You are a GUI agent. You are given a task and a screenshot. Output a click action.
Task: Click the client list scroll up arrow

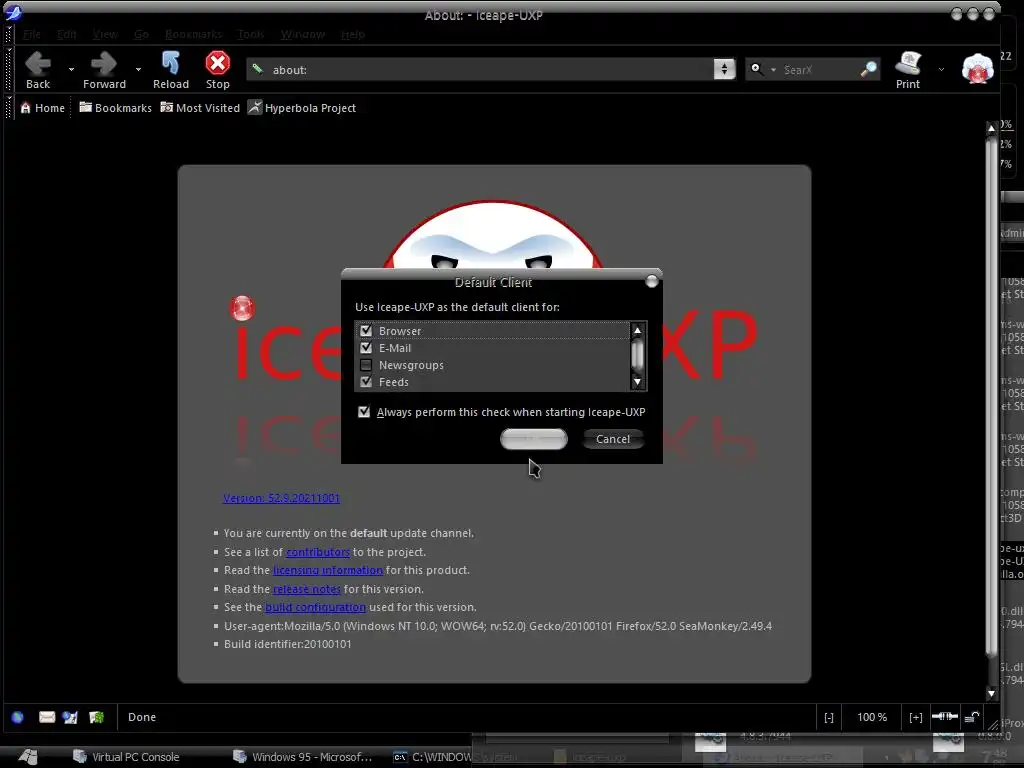[x=637, y=331]
